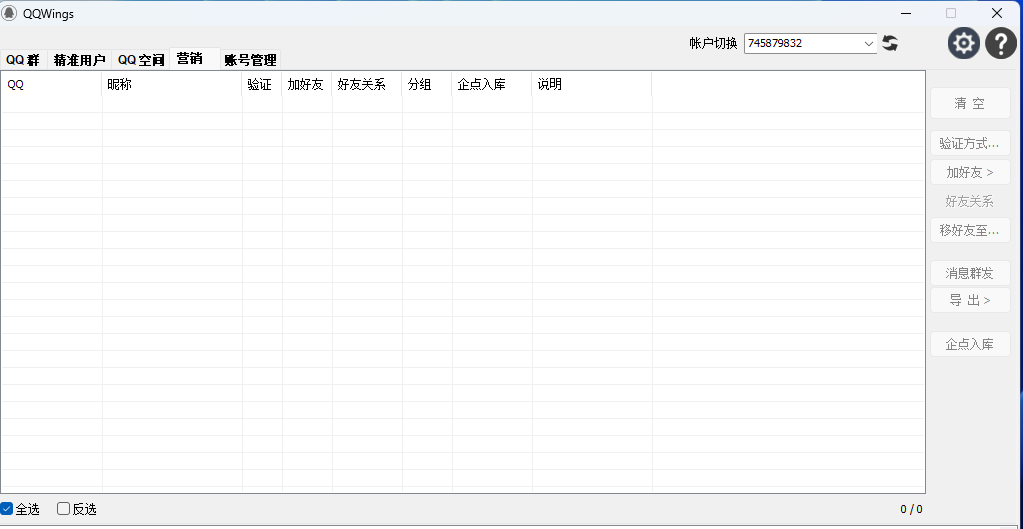Click the refresh account switch icon

click(x=890, y=43)
